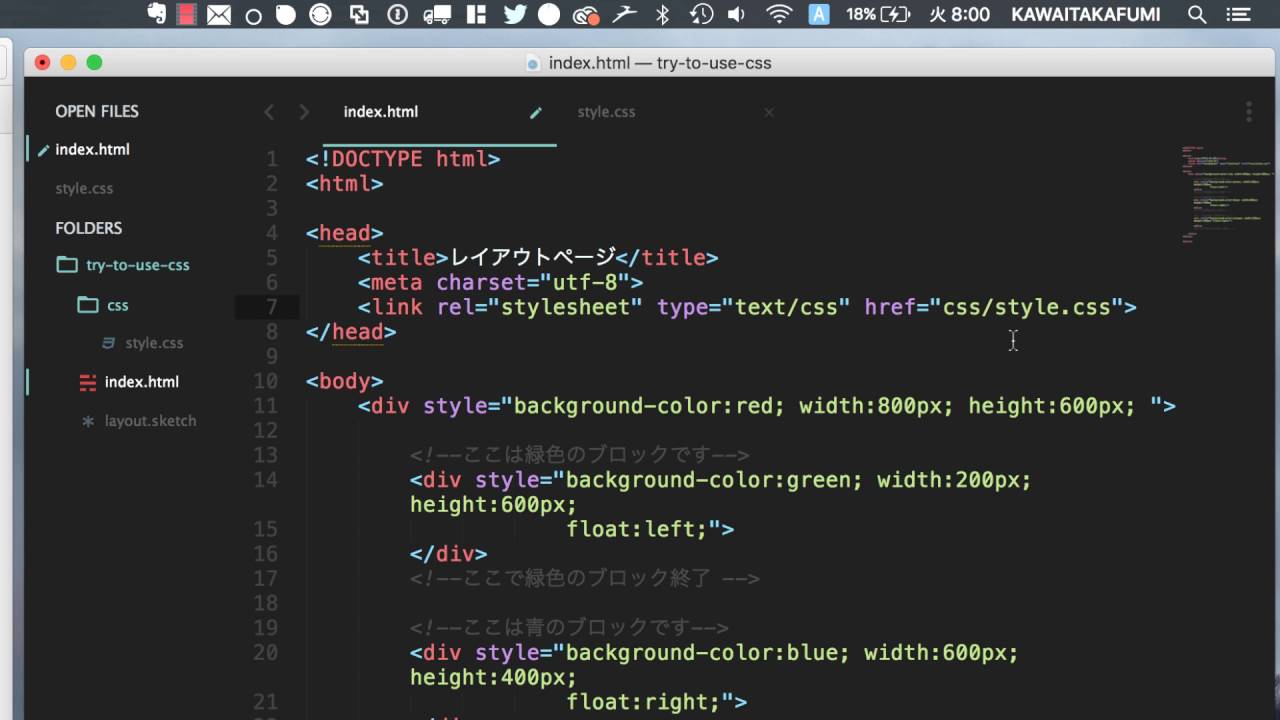1280x720 pixels.
Task: Open the delivery truck menu bar icon
Action: point(437,15)
